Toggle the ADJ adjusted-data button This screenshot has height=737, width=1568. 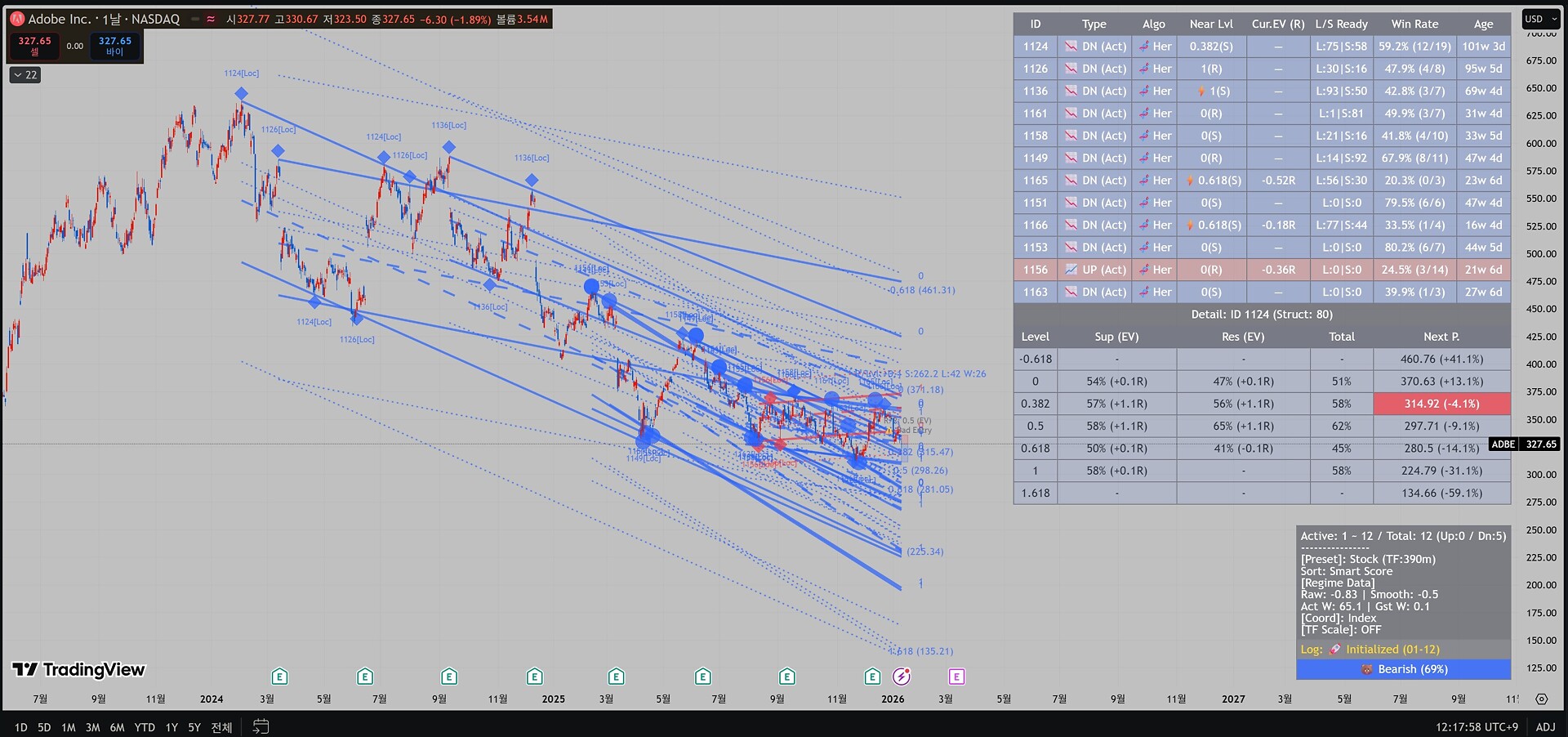pyautogui.click(x=1545, y=727)
